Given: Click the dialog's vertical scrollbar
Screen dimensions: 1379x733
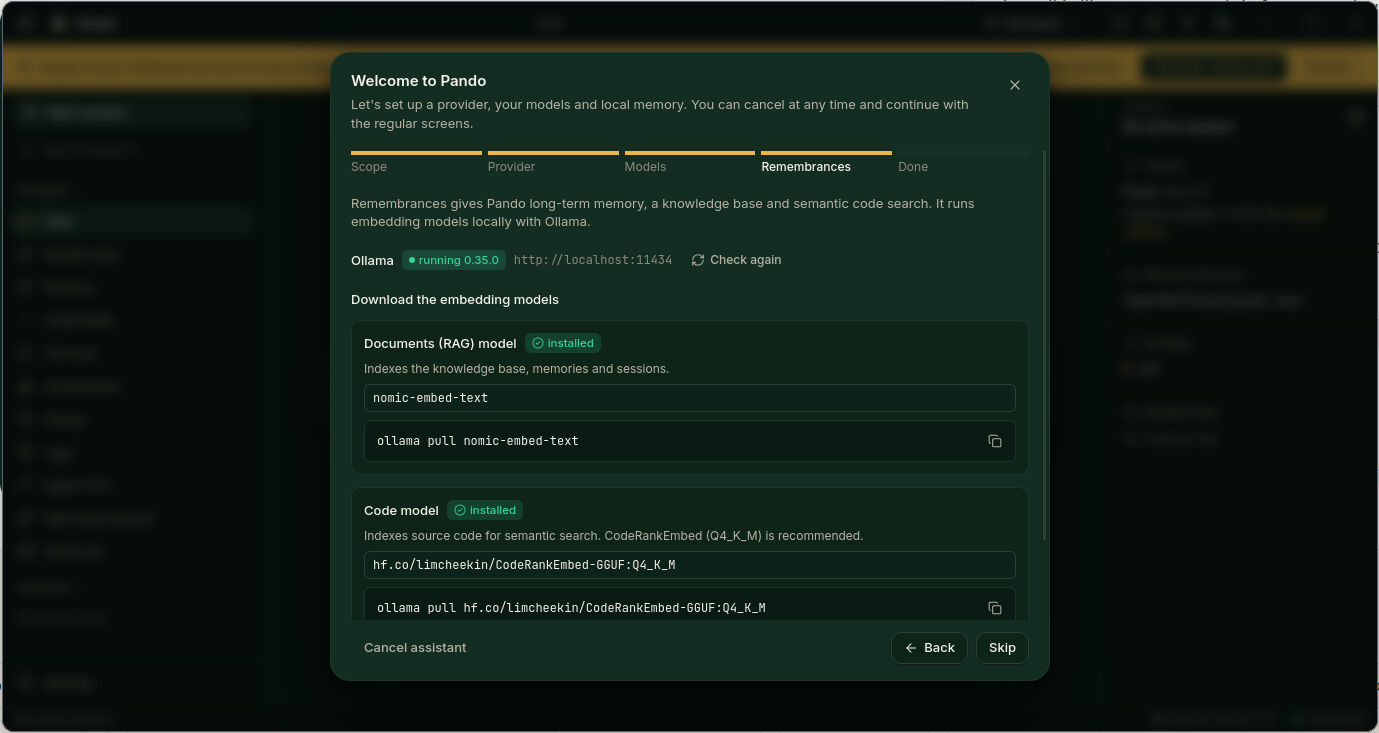Looking at the screenshot, I should (1044, 345).
